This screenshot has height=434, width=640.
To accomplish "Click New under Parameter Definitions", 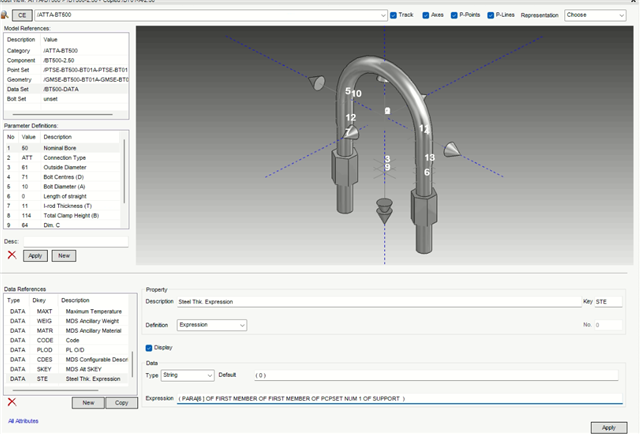I will tap(64, 256).
